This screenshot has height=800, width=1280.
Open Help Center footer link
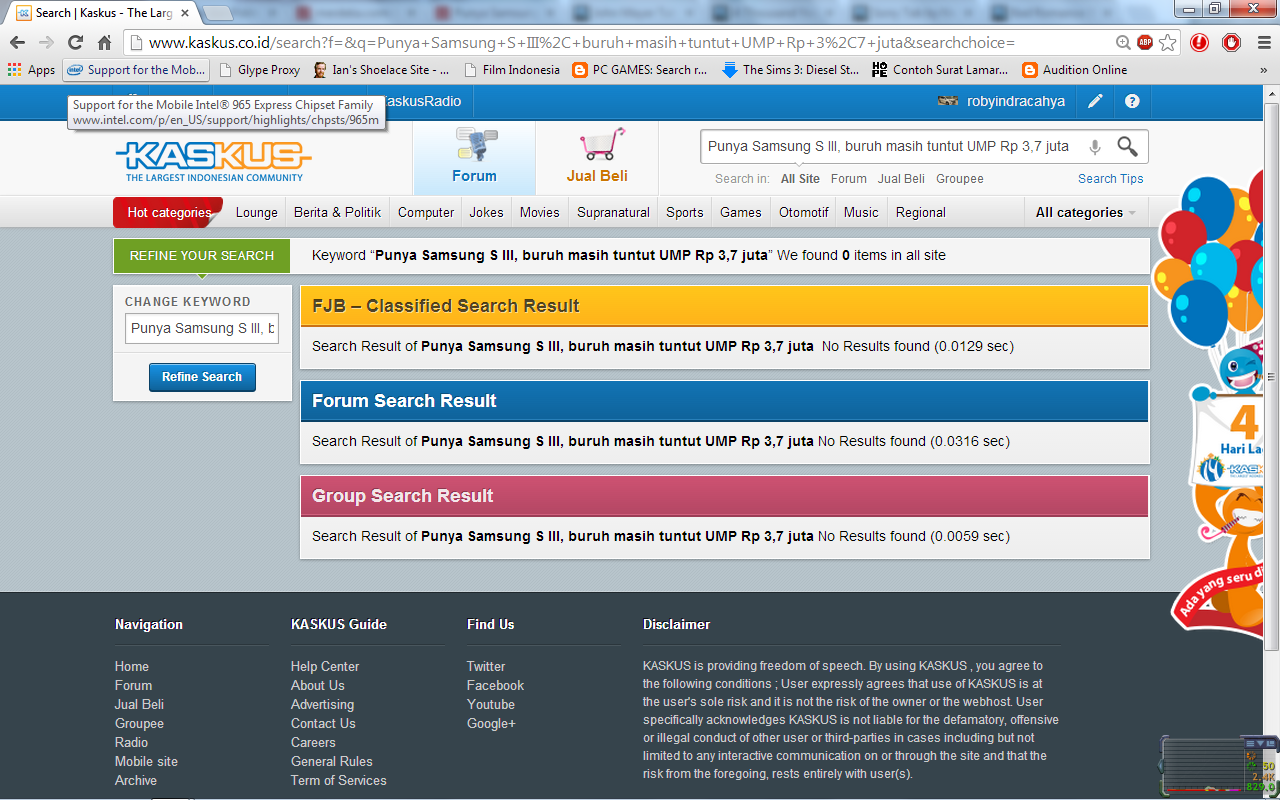325,666
